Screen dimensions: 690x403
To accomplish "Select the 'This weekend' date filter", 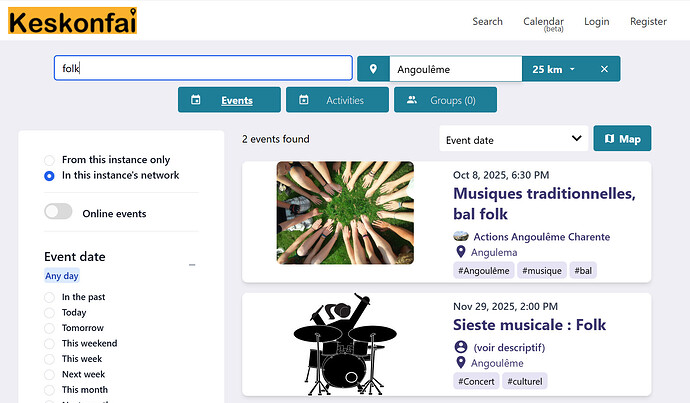I will coord(50,343).
